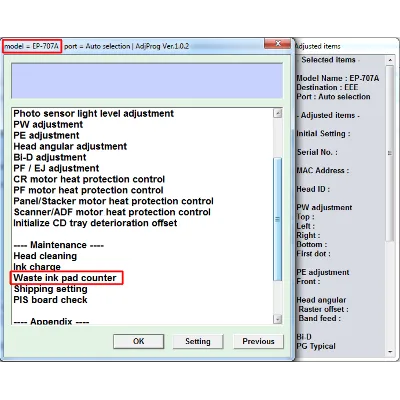Screen dimensions: 400x400
Task: Click MAC Address label in side panel
Action: tap(323, 171)
